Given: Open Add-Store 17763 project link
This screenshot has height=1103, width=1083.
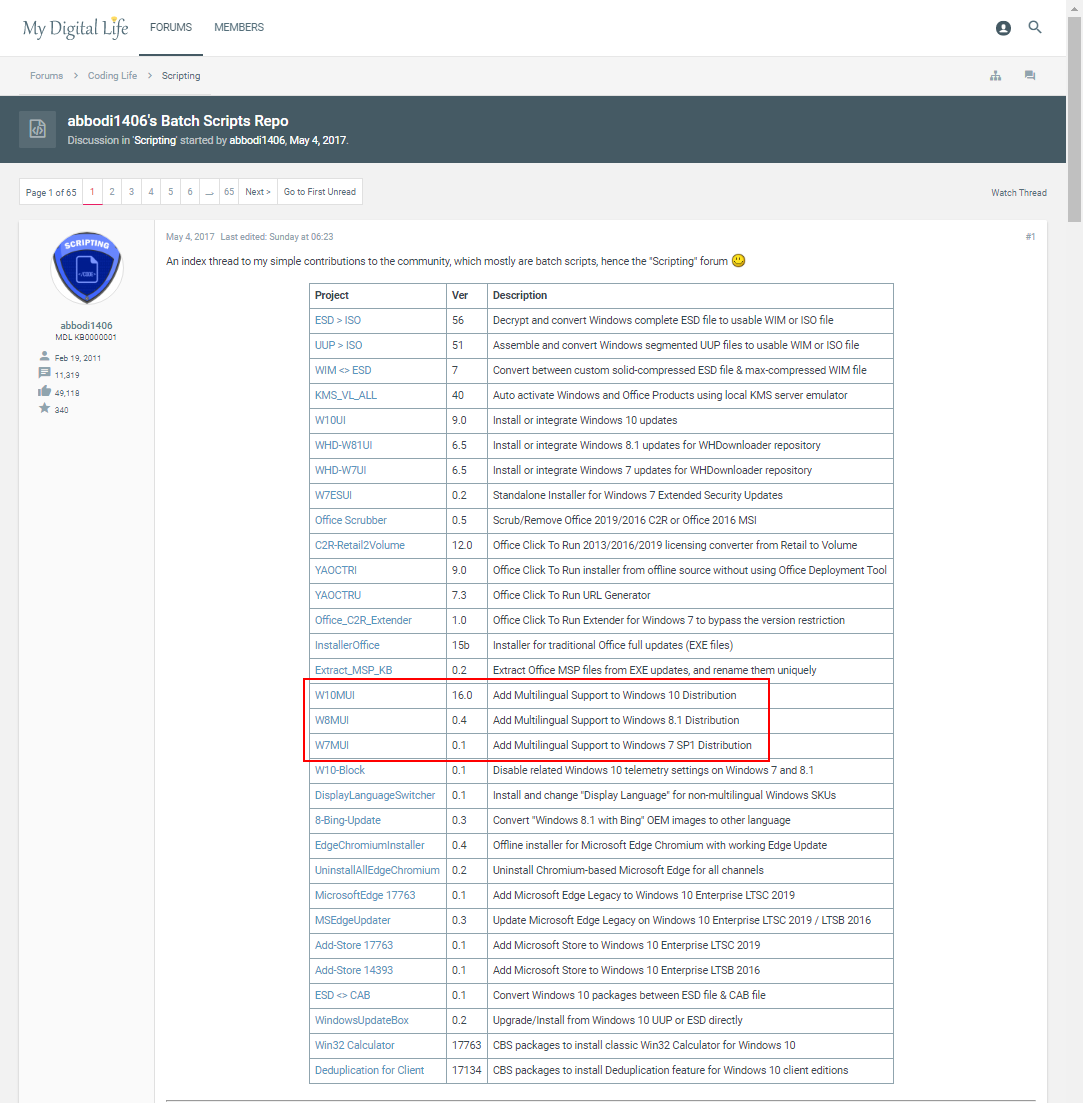Looking at the screenshot, I should pos(354,945).
